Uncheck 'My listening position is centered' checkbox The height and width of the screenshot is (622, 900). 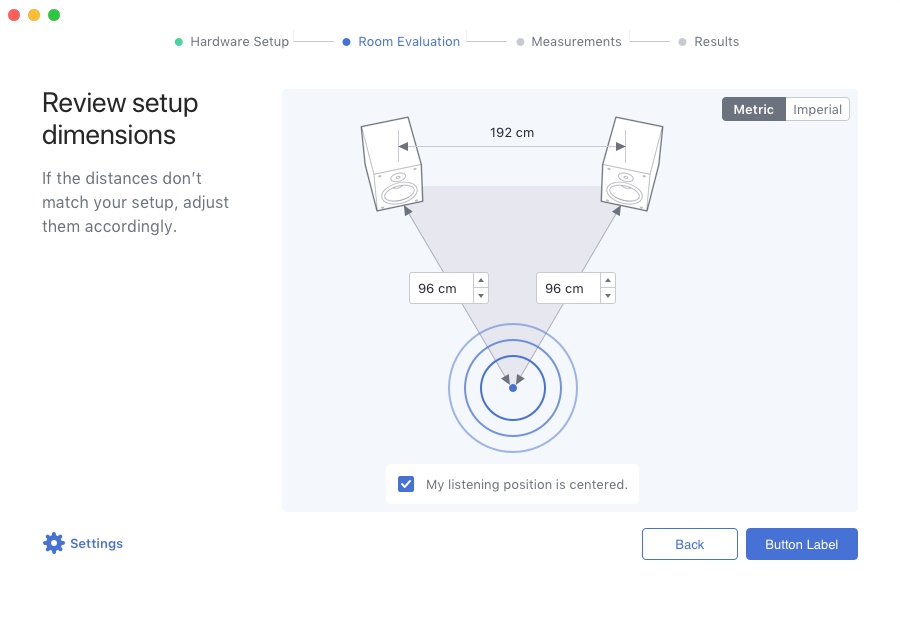[x=406, y=484]
